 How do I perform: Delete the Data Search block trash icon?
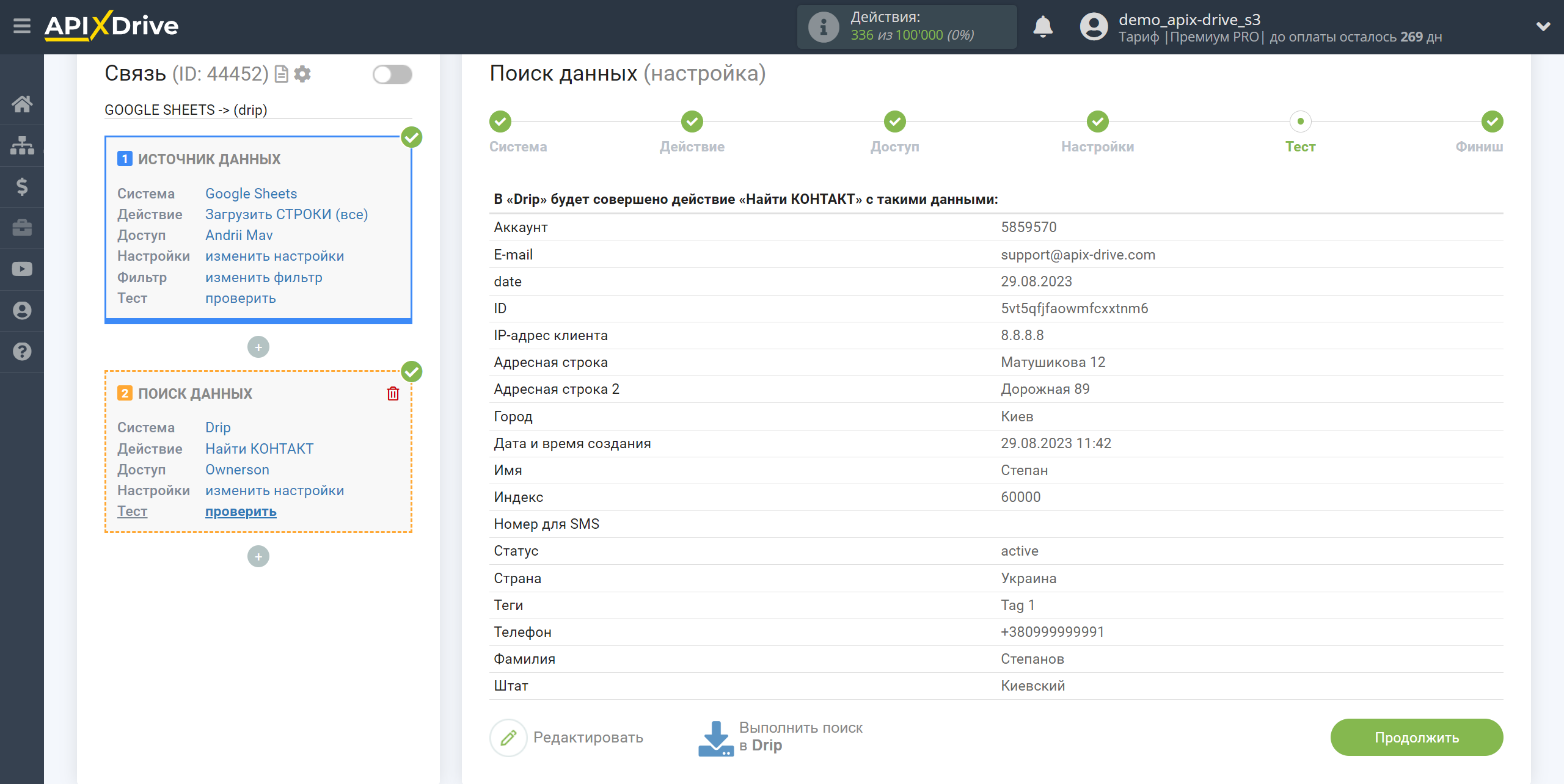(393, 394)
